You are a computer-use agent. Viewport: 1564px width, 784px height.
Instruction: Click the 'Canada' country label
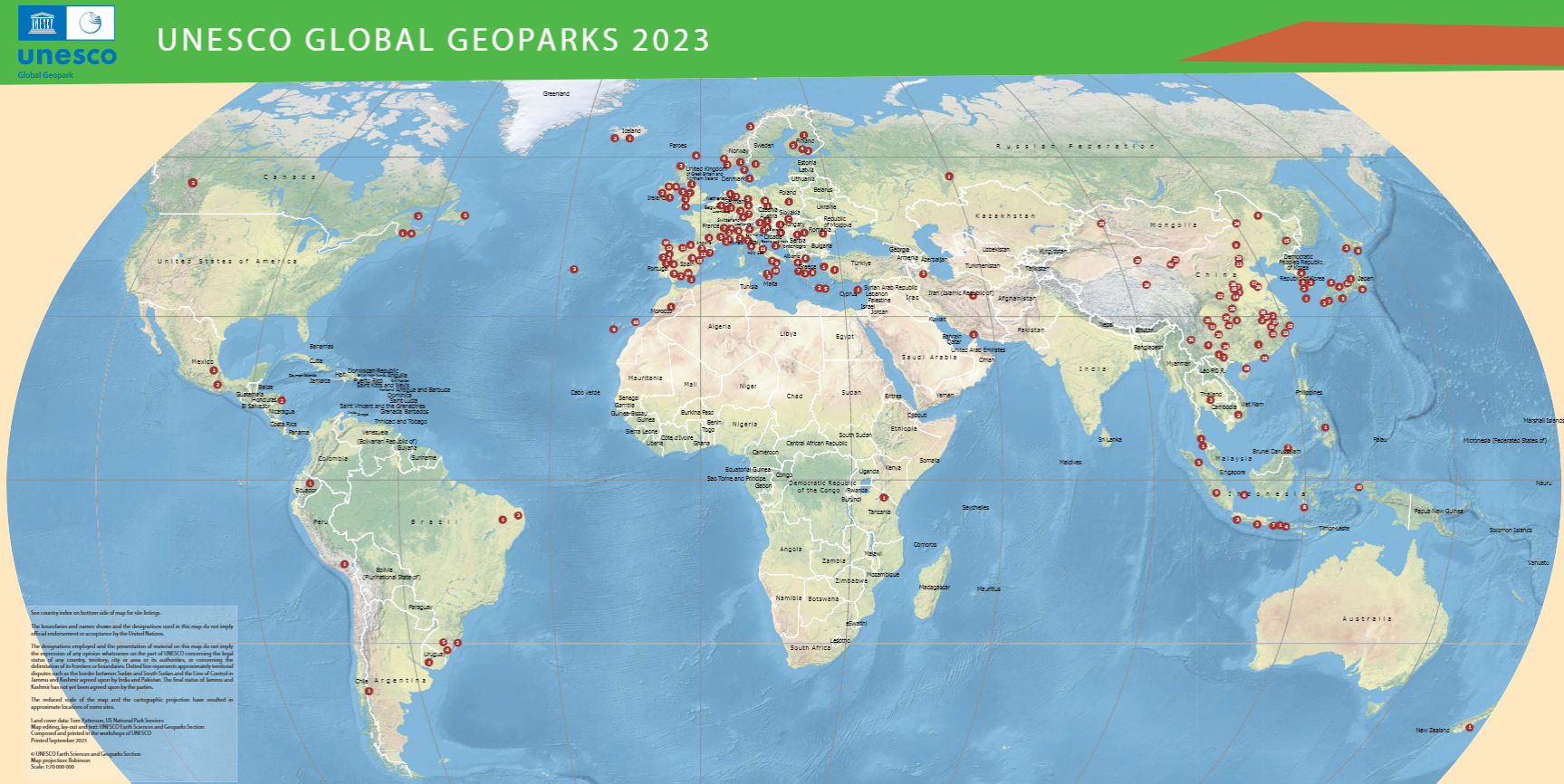pyautogui.click(x=290, y=177)
